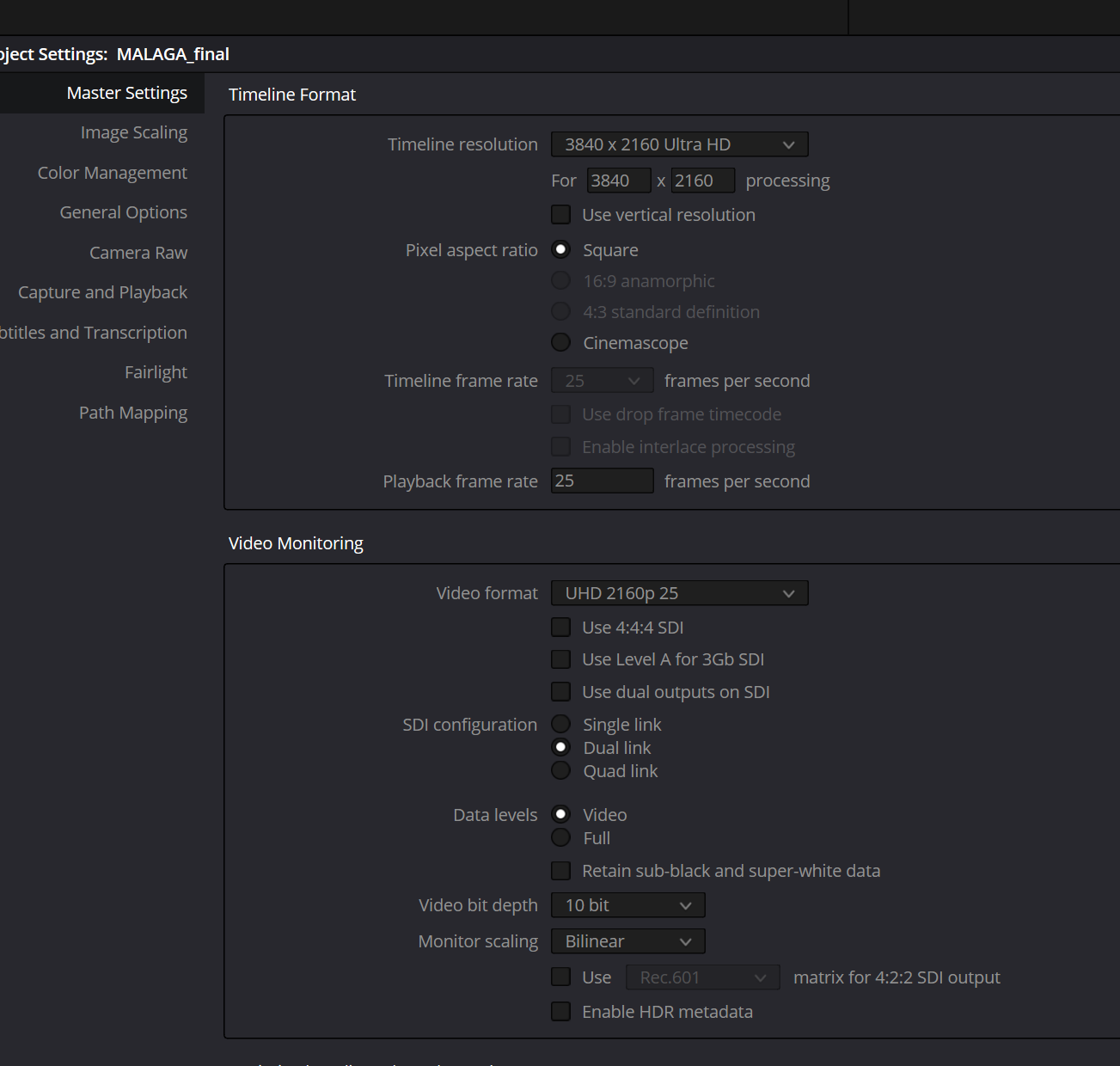The height and width of the screenshot is (1066, 1120).
Task: Click the timeline width 3840 field
Action: pyautogui.click(x=618, y=181)
